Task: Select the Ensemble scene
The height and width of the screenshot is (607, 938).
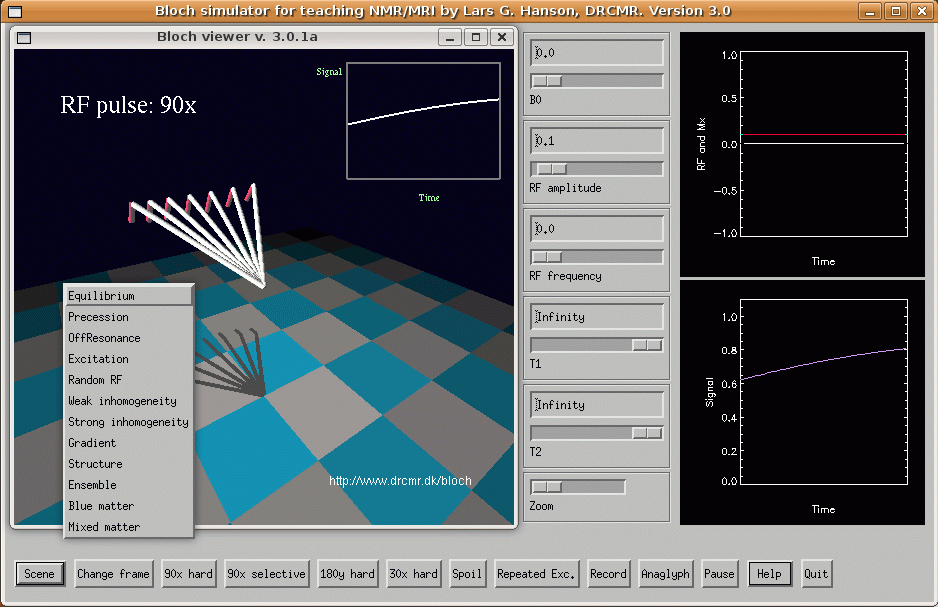Action: (x=129, y=485)
